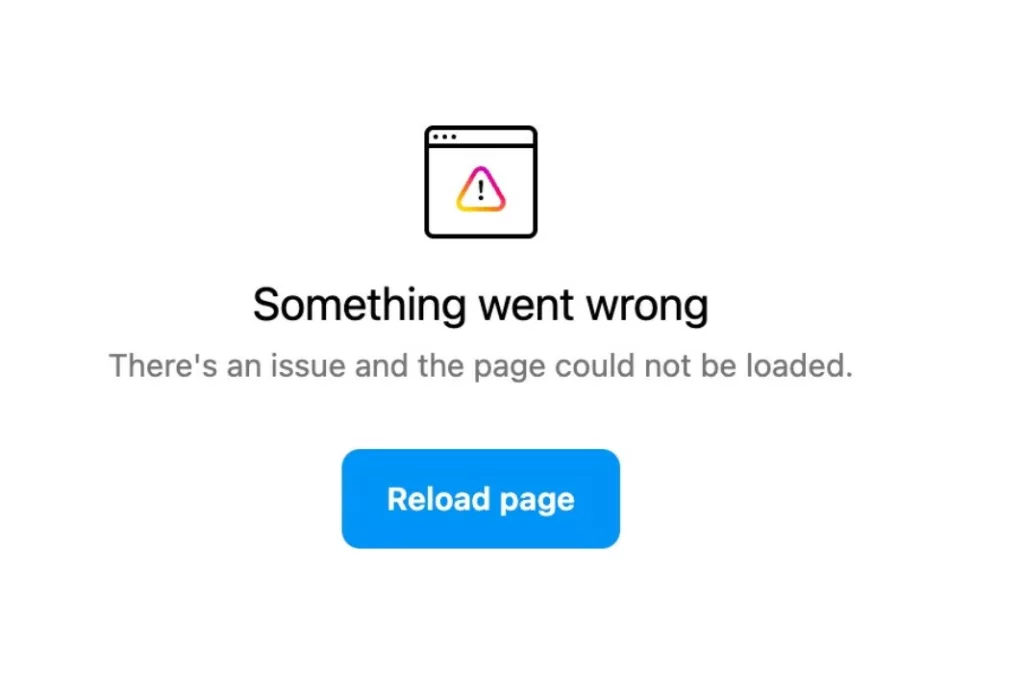Click the leftmost dot in icon's title bar
1024x699 pixels.
[436, 137]
